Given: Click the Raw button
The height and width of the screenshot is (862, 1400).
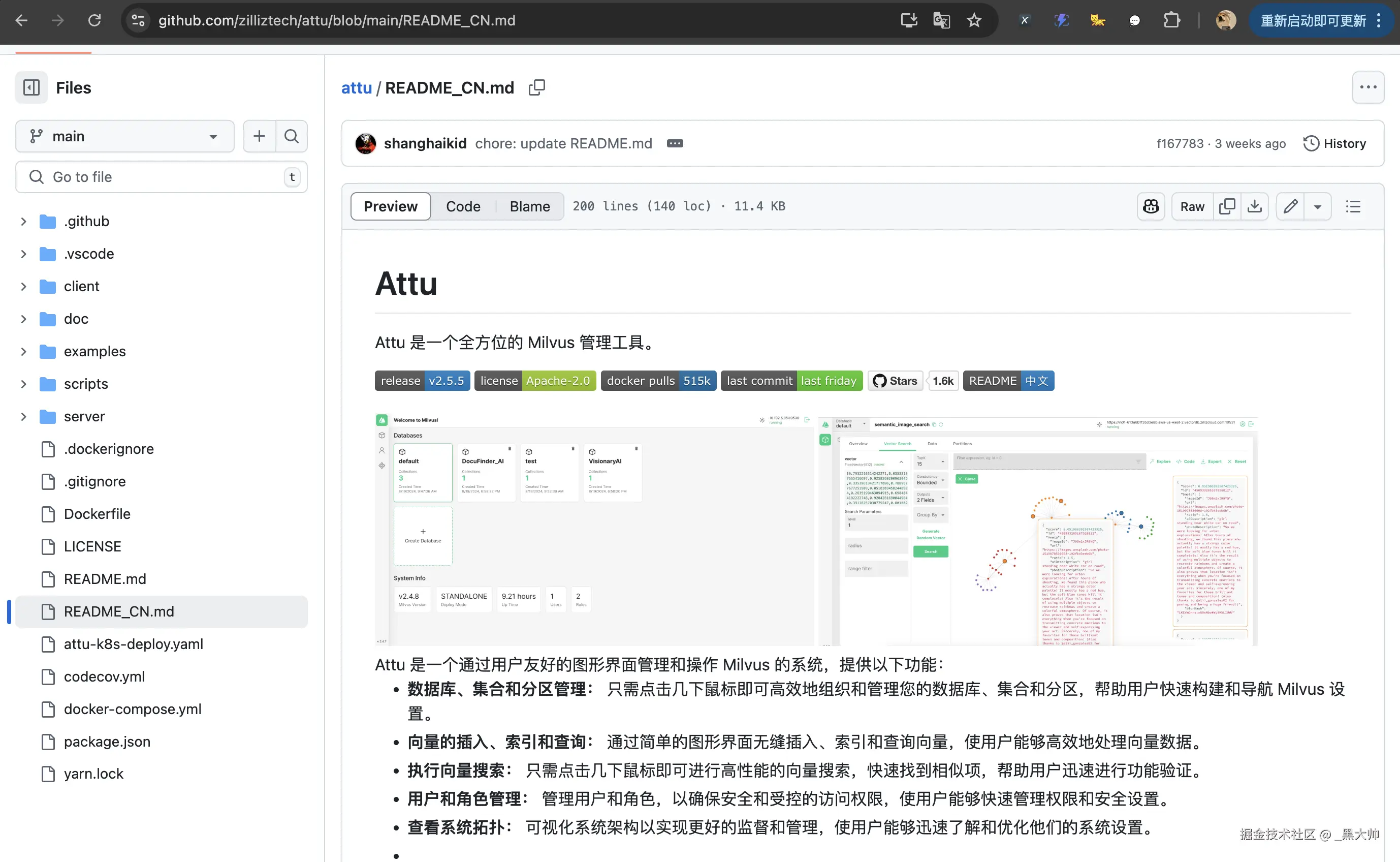Looking at the screenshot, I should tap(1192, 206).
